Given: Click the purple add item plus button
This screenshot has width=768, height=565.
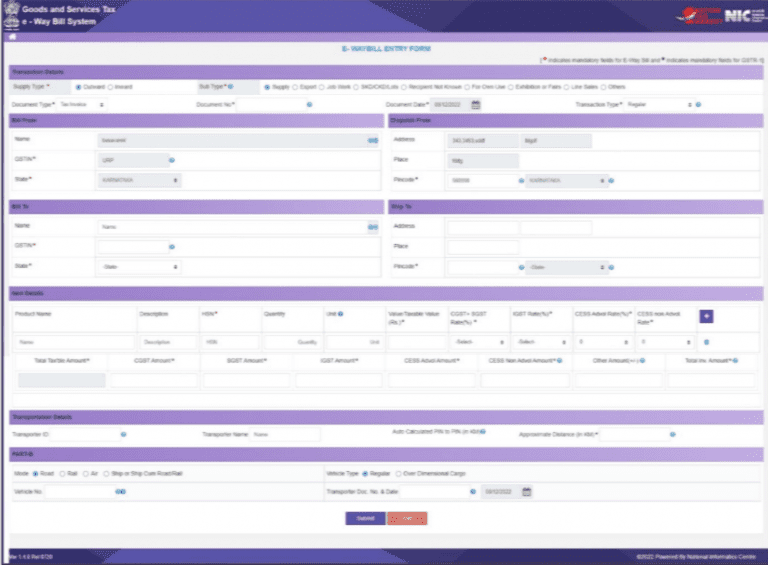Looking at the screenshot, I should tap(706, 316).
